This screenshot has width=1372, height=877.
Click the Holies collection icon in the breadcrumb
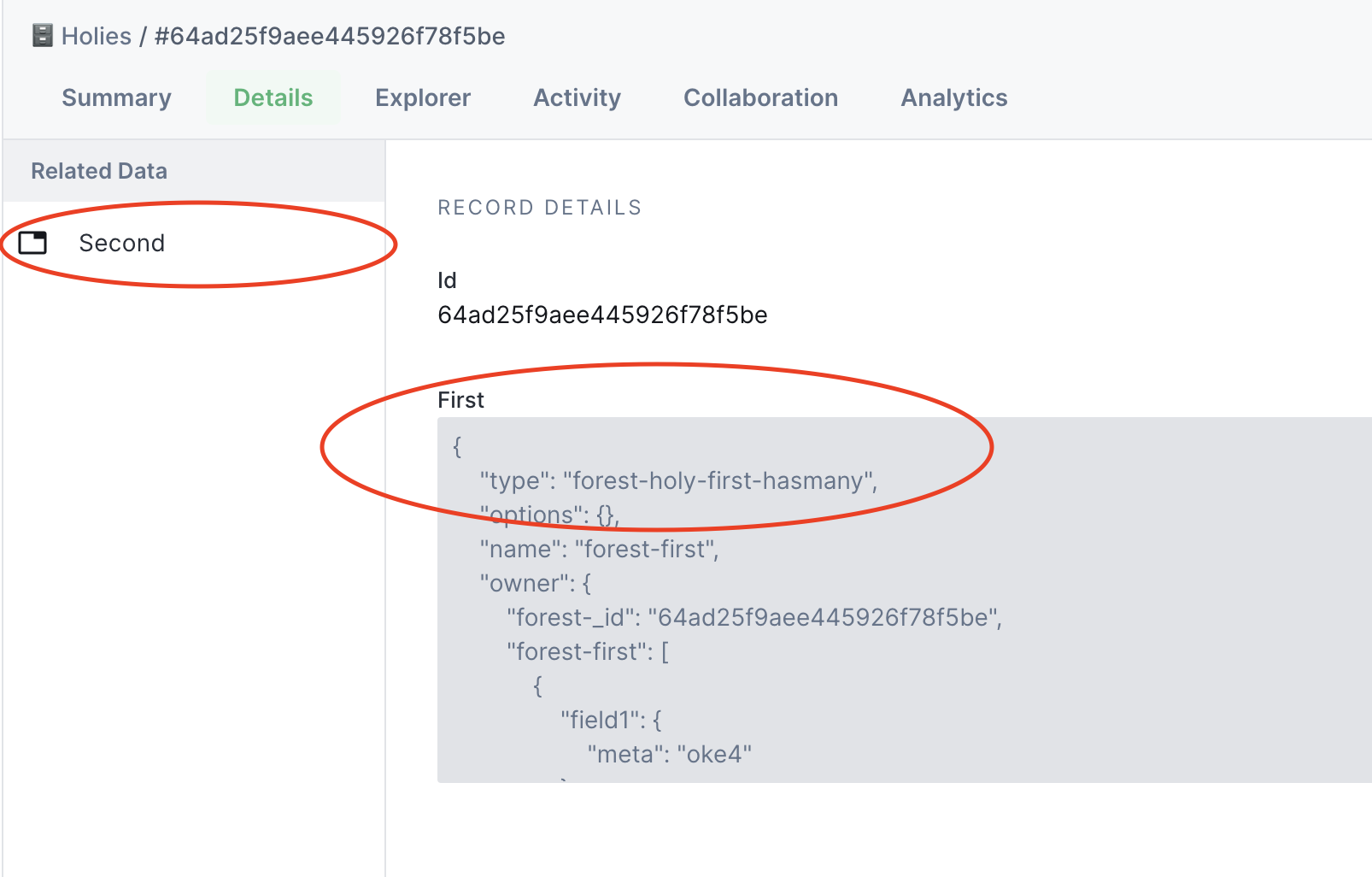pyautogui.click(x=39, y=35)
